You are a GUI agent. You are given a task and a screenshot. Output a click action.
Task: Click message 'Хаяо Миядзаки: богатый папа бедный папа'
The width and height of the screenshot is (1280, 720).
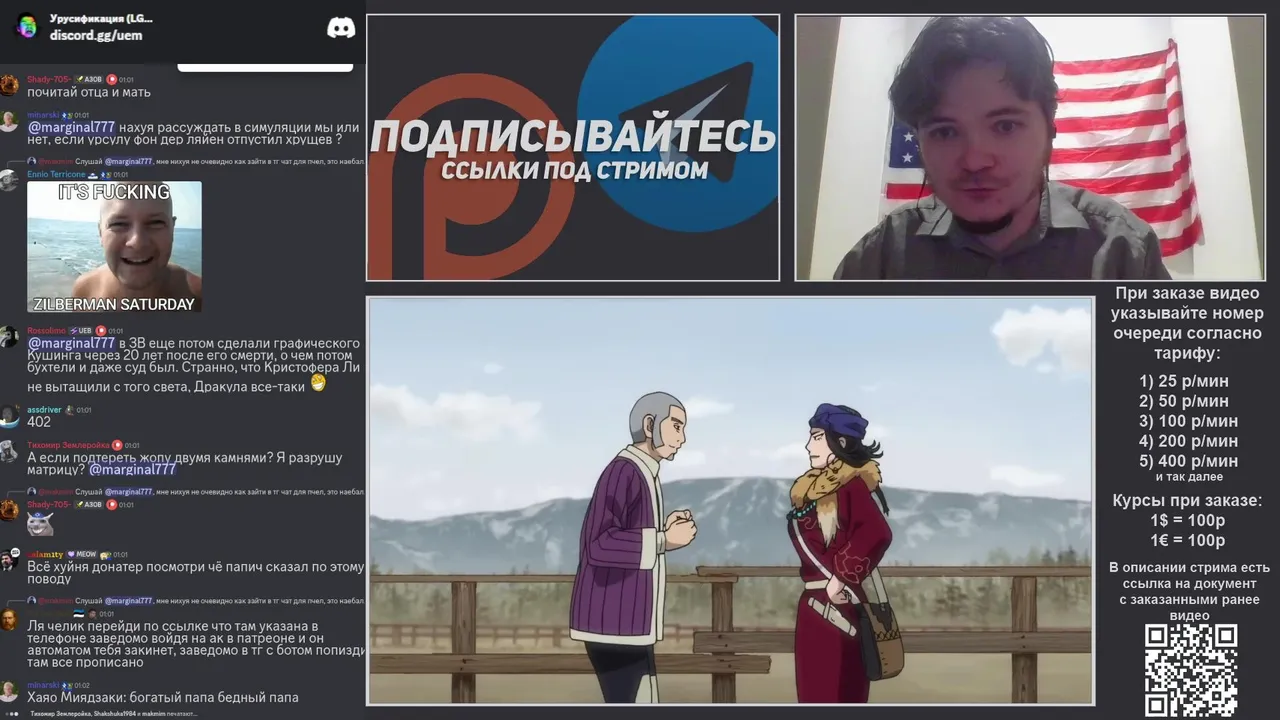[x=163, y=697]
